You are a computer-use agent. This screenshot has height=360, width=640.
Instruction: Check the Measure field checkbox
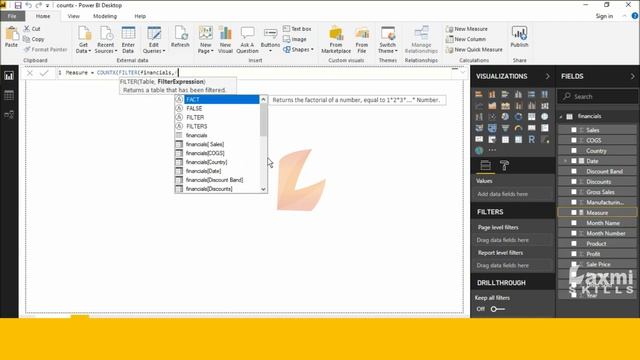pyautogui.click(x=574, y=213)
